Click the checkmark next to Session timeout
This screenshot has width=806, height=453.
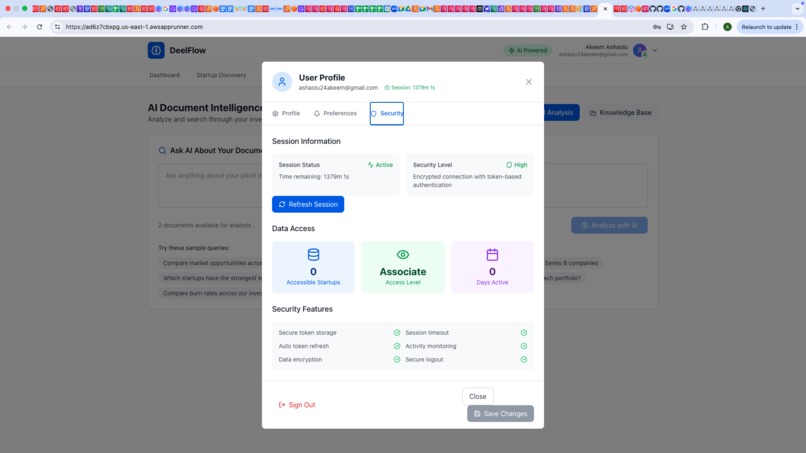[523, 333]
